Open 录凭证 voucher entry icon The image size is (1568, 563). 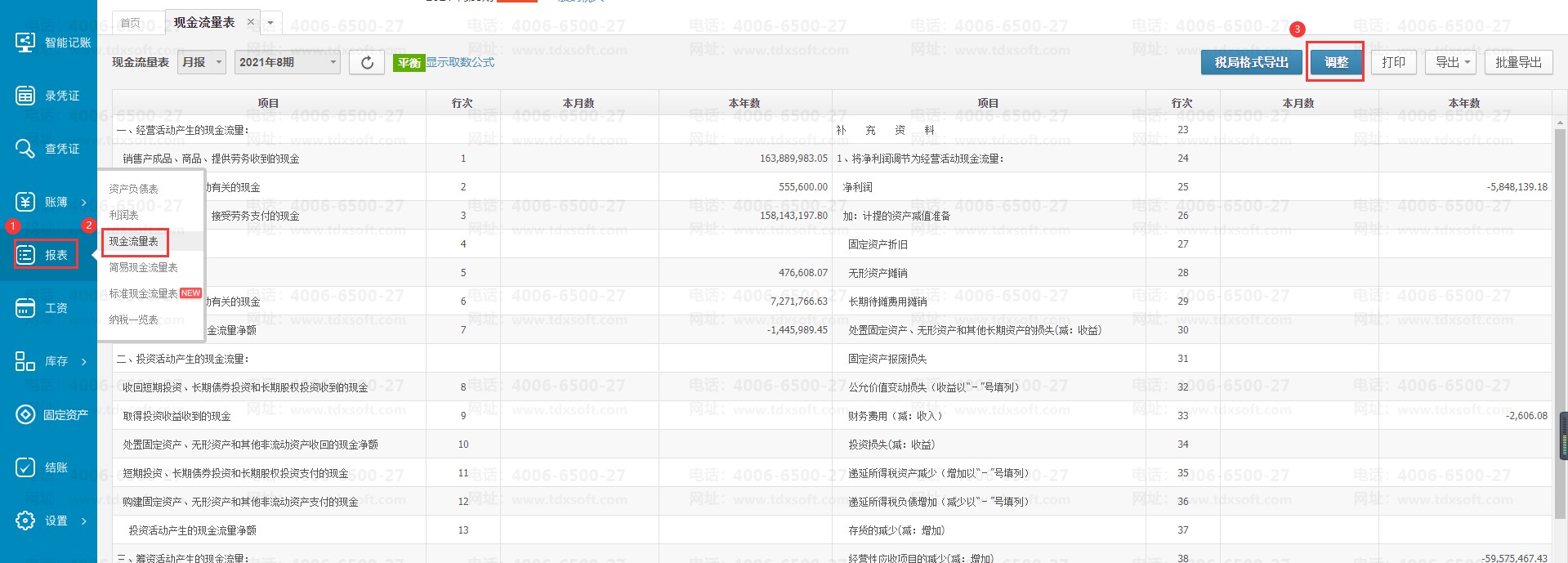point(25,96)
